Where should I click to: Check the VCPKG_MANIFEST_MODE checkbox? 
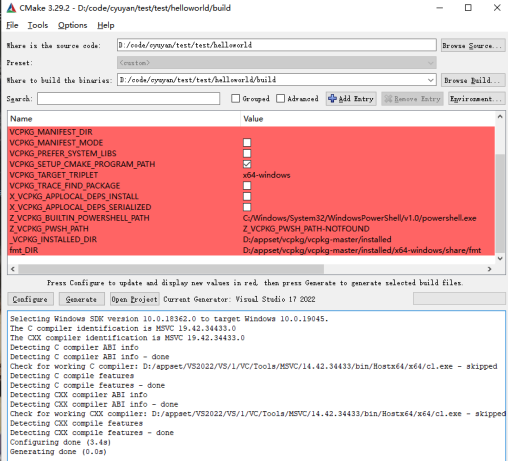point(247,143)
